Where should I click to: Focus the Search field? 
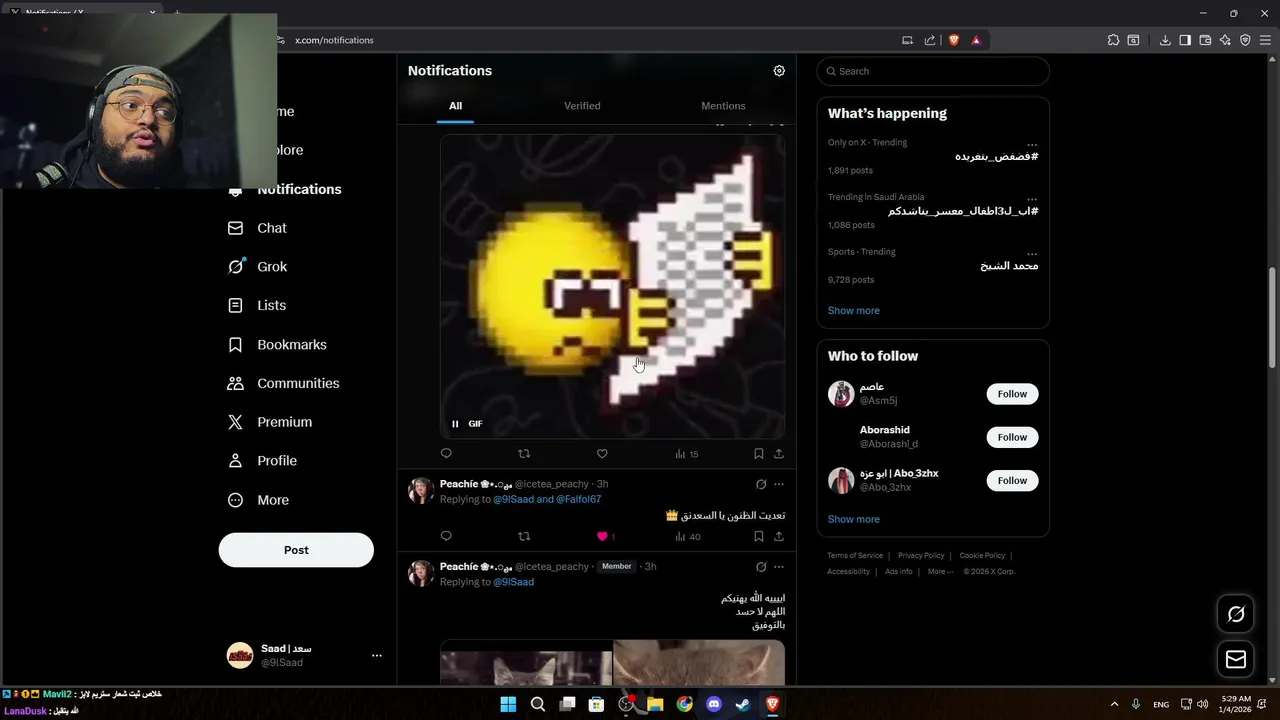(x=933, y=71)
